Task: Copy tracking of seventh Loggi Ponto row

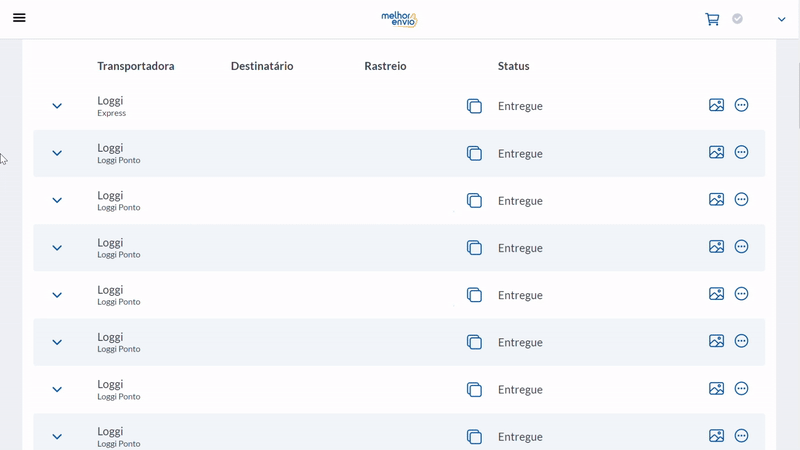Action: point(474,437)
